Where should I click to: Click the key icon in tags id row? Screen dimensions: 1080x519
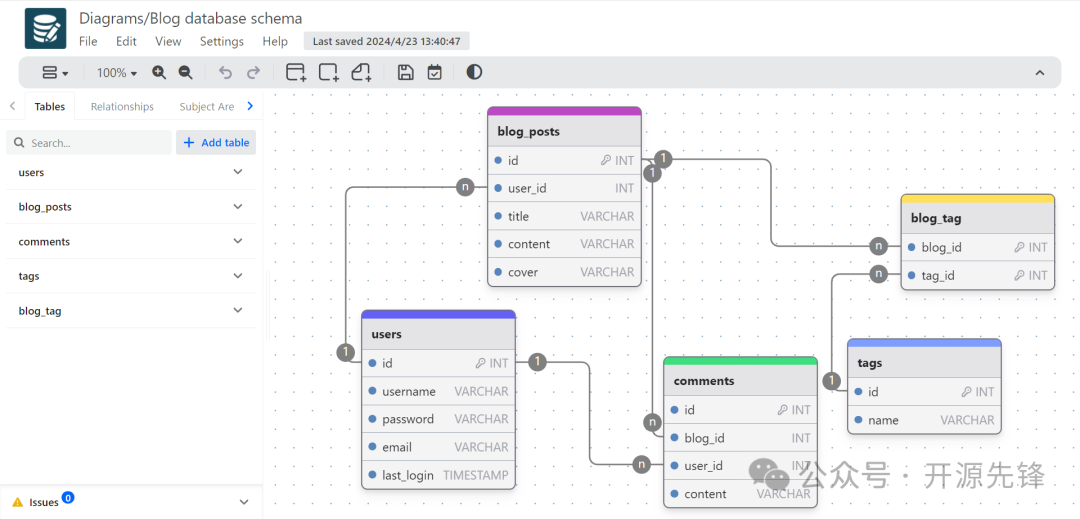click(x=966, y=392)
